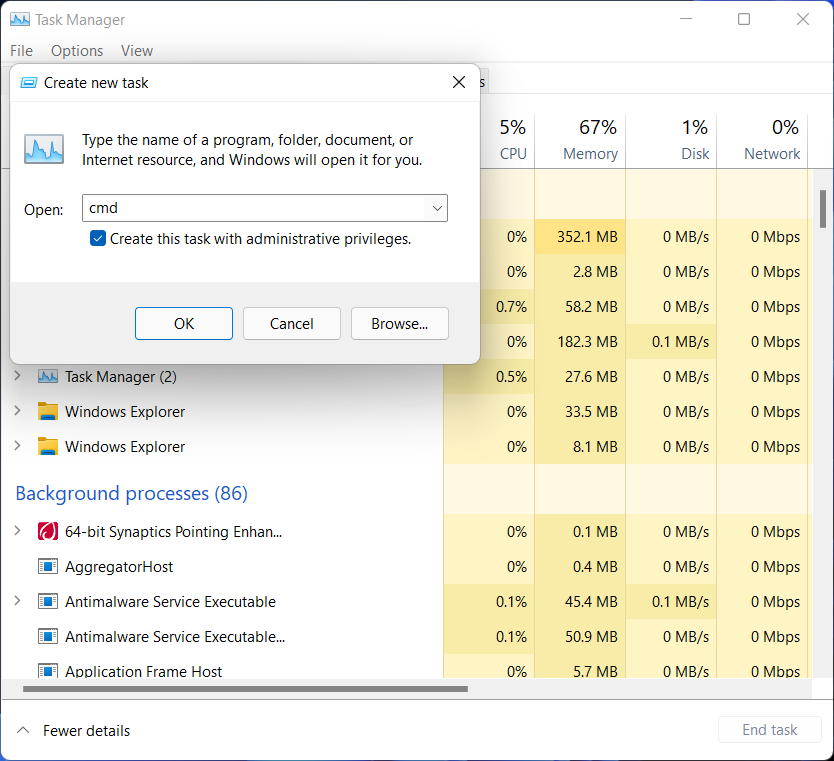
Task: Select Antimalware Service Executable name in 45.4 MB row
Action: [170, 602]
